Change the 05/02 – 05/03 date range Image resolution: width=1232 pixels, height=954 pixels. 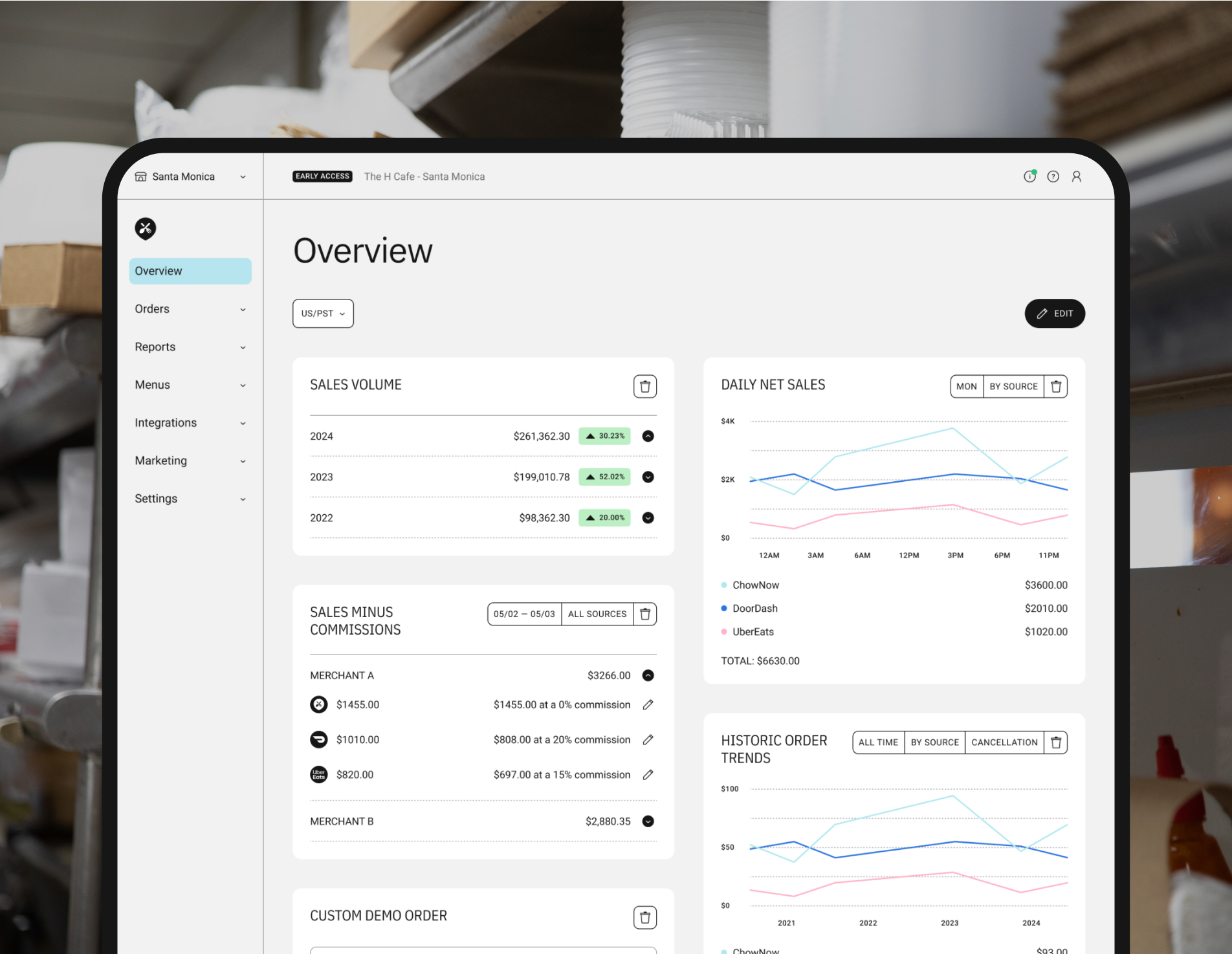524,614
